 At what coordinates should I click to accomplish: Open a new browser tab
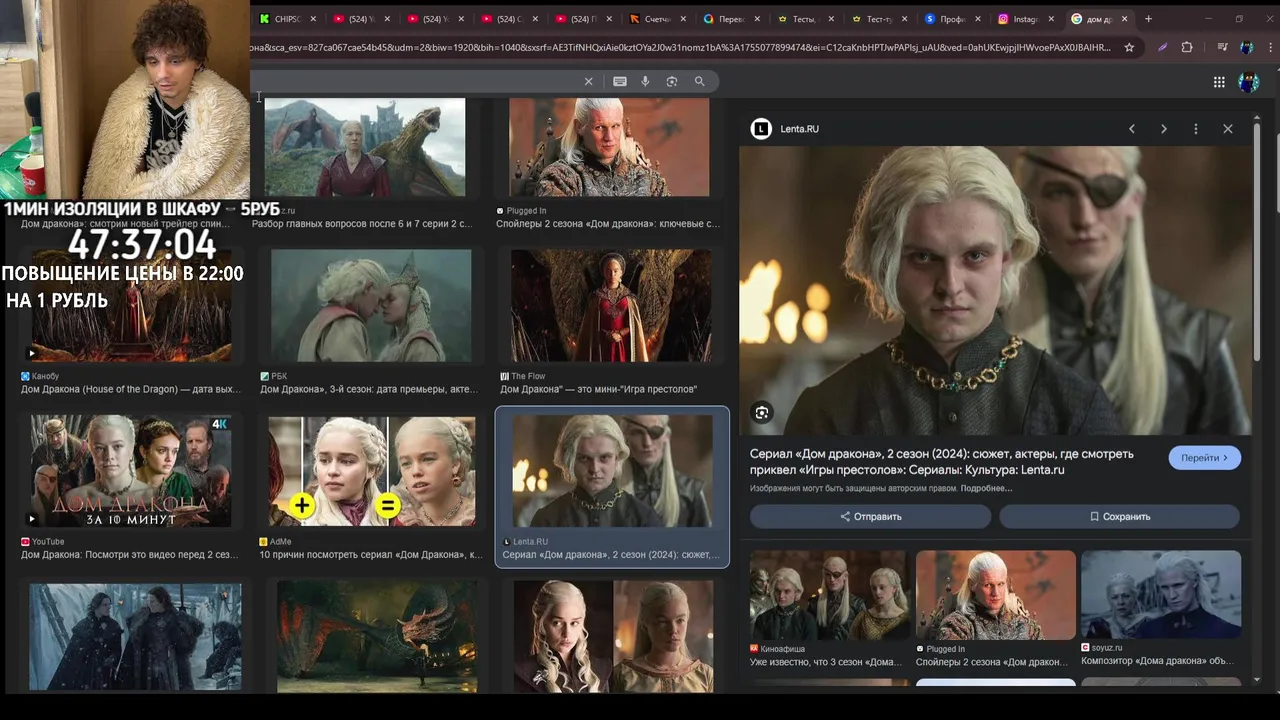click(1148, 19)
